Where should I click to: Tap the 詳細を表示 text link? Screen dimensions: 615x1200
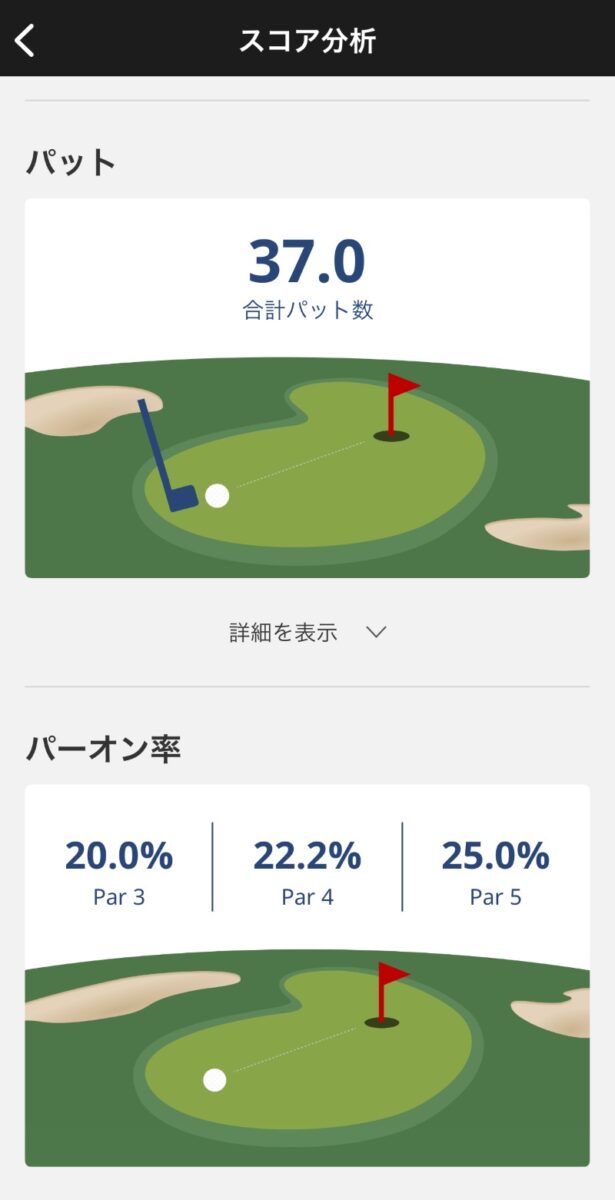click(x=283, y=632)
